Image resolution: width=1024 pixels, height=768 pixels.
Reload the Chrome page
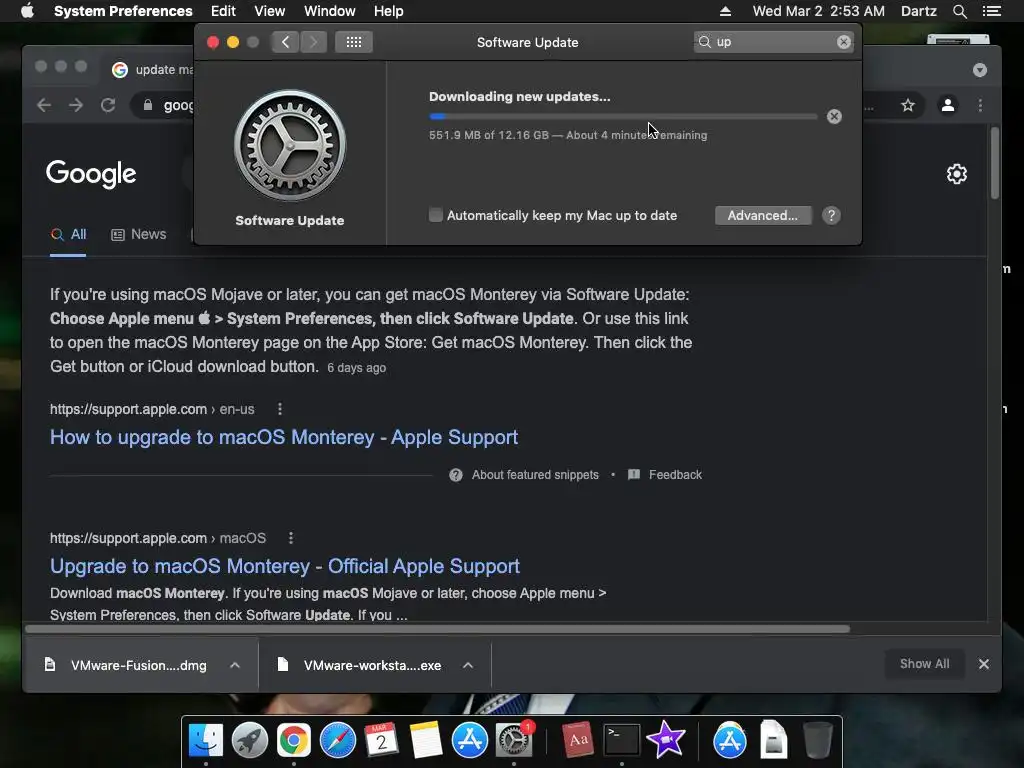click(x=108, y=105)
